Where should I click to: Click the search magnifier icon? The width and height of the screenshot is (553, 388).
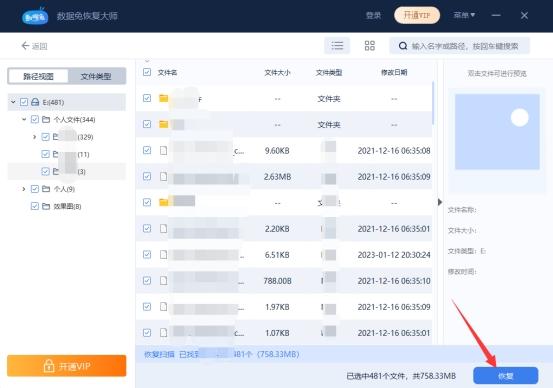[403, 46]
